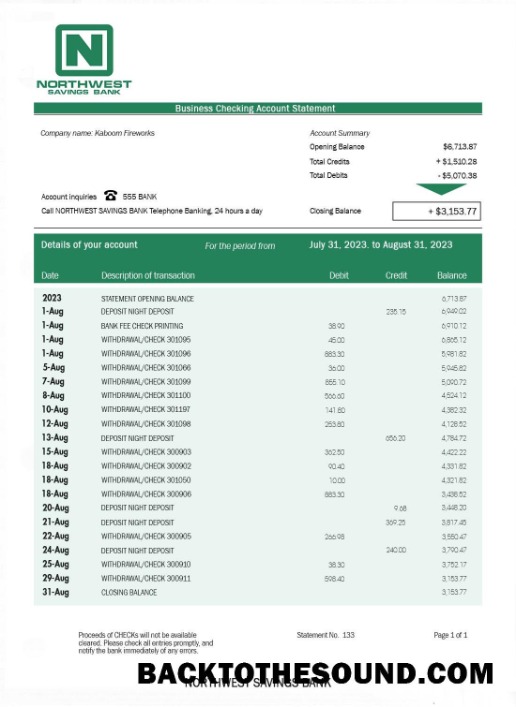
Task: Select WITHDRAWAL/CHECK 301050 entry
Action: (x=146, y=480)
